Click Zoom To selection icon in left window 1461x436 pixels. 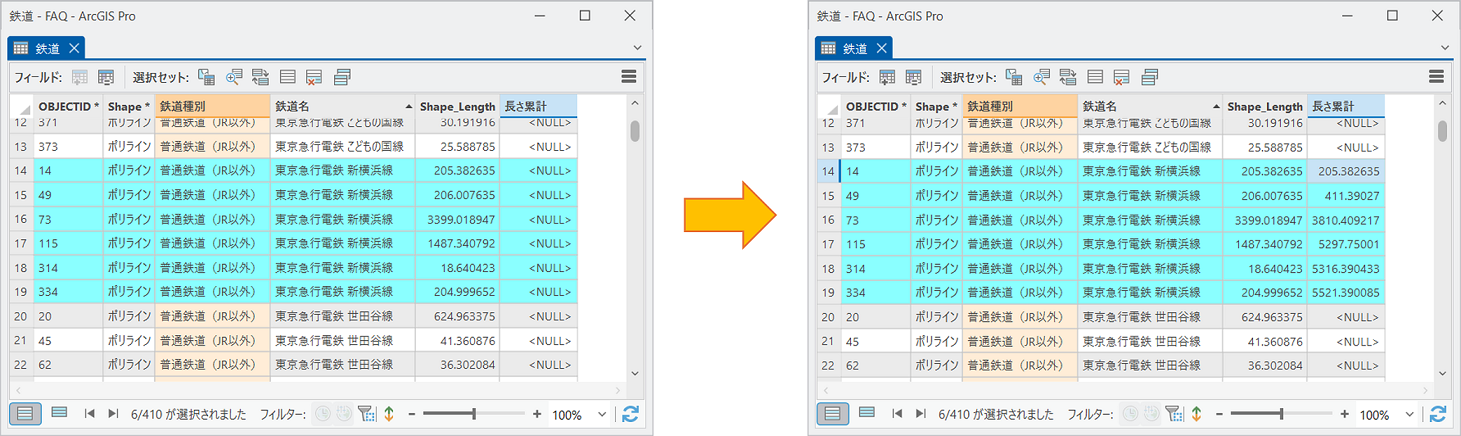coord(234,77)
